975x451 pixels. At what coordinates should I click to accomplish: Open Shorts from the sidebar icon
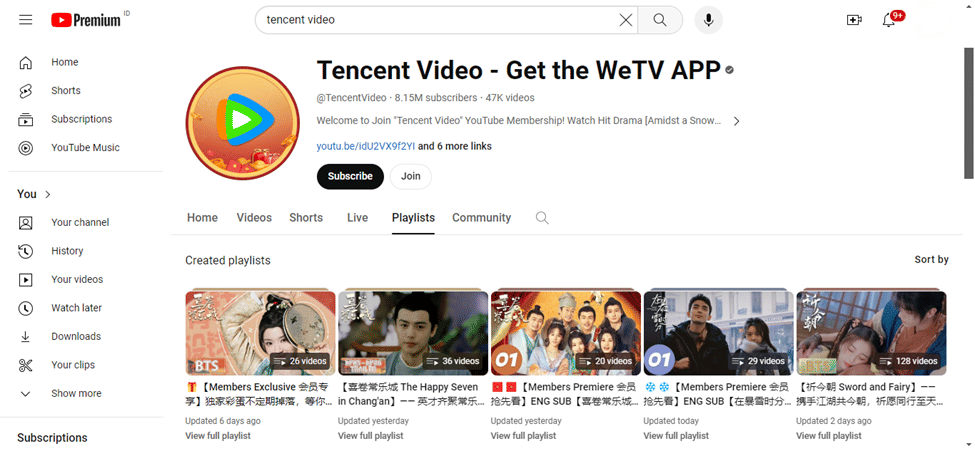(25, 91)
